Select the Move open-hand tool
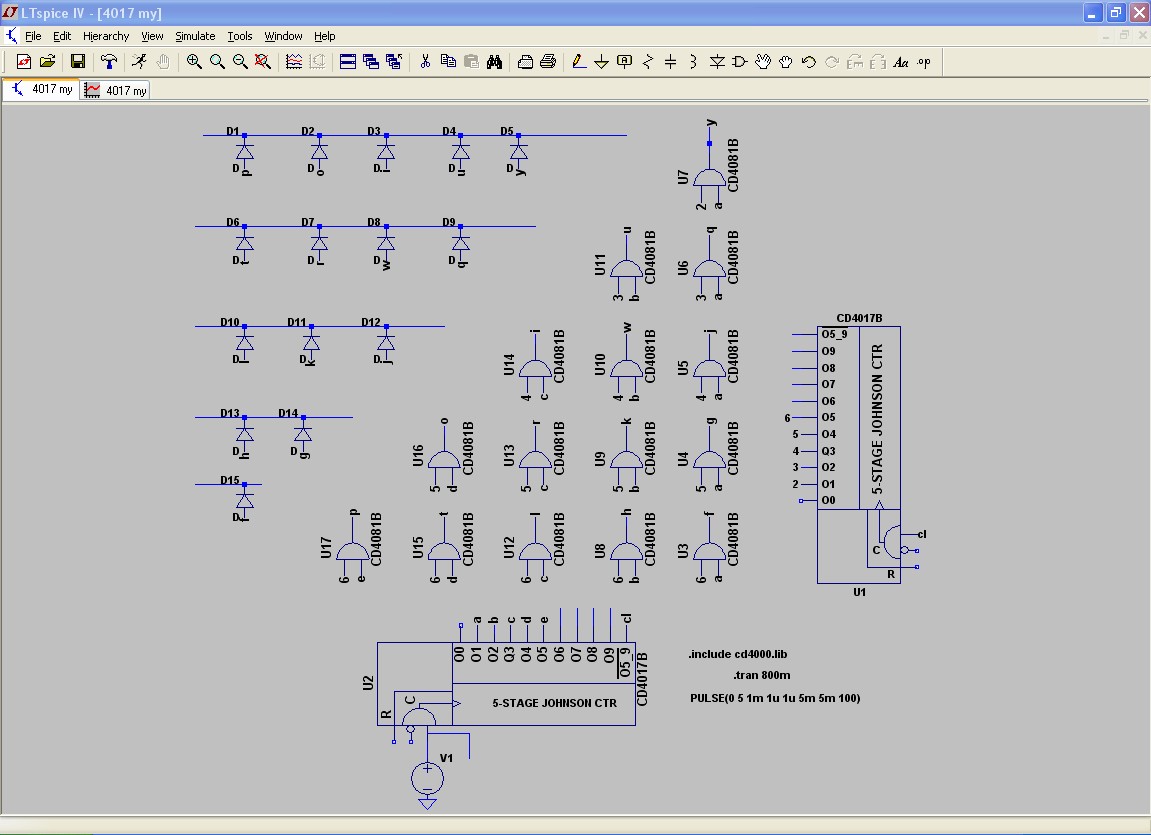Image resolution: width=1151 pixels, height=835 pixels. (763, 62)
